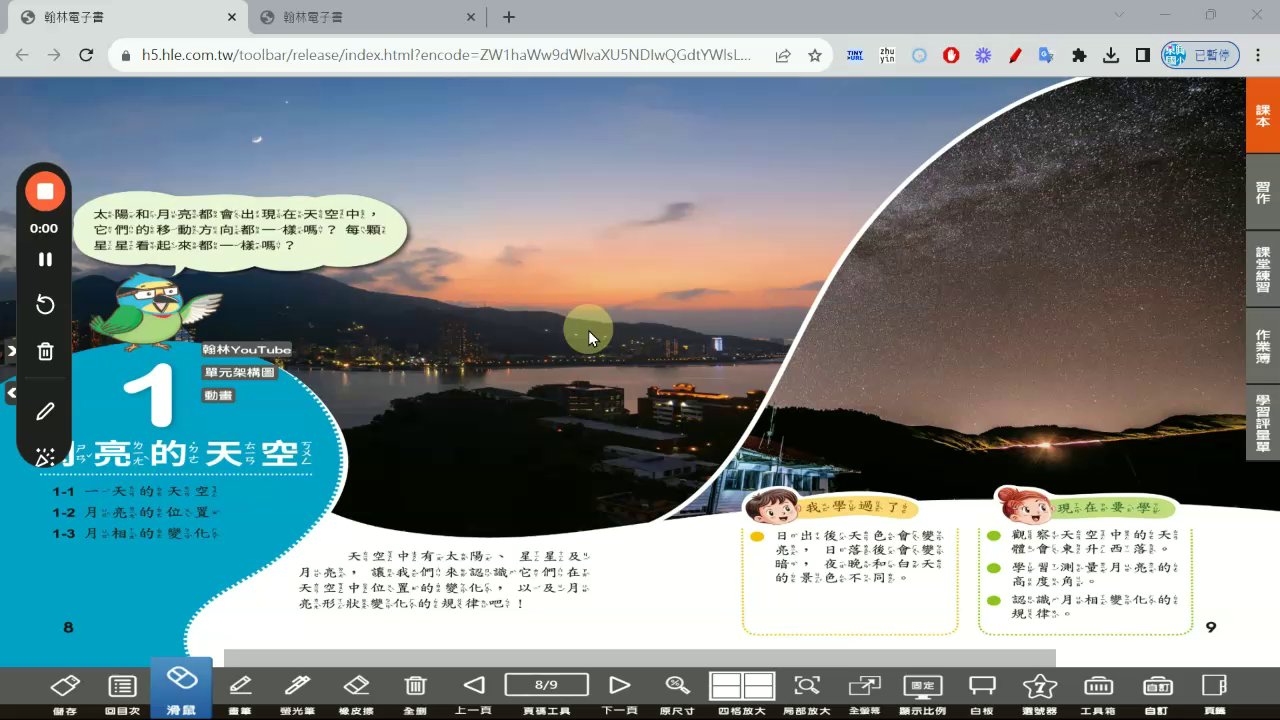This screenshot has width=1280, height=720.
Task: Click the red marker pen extension icon
Action: coord(1015,56)
